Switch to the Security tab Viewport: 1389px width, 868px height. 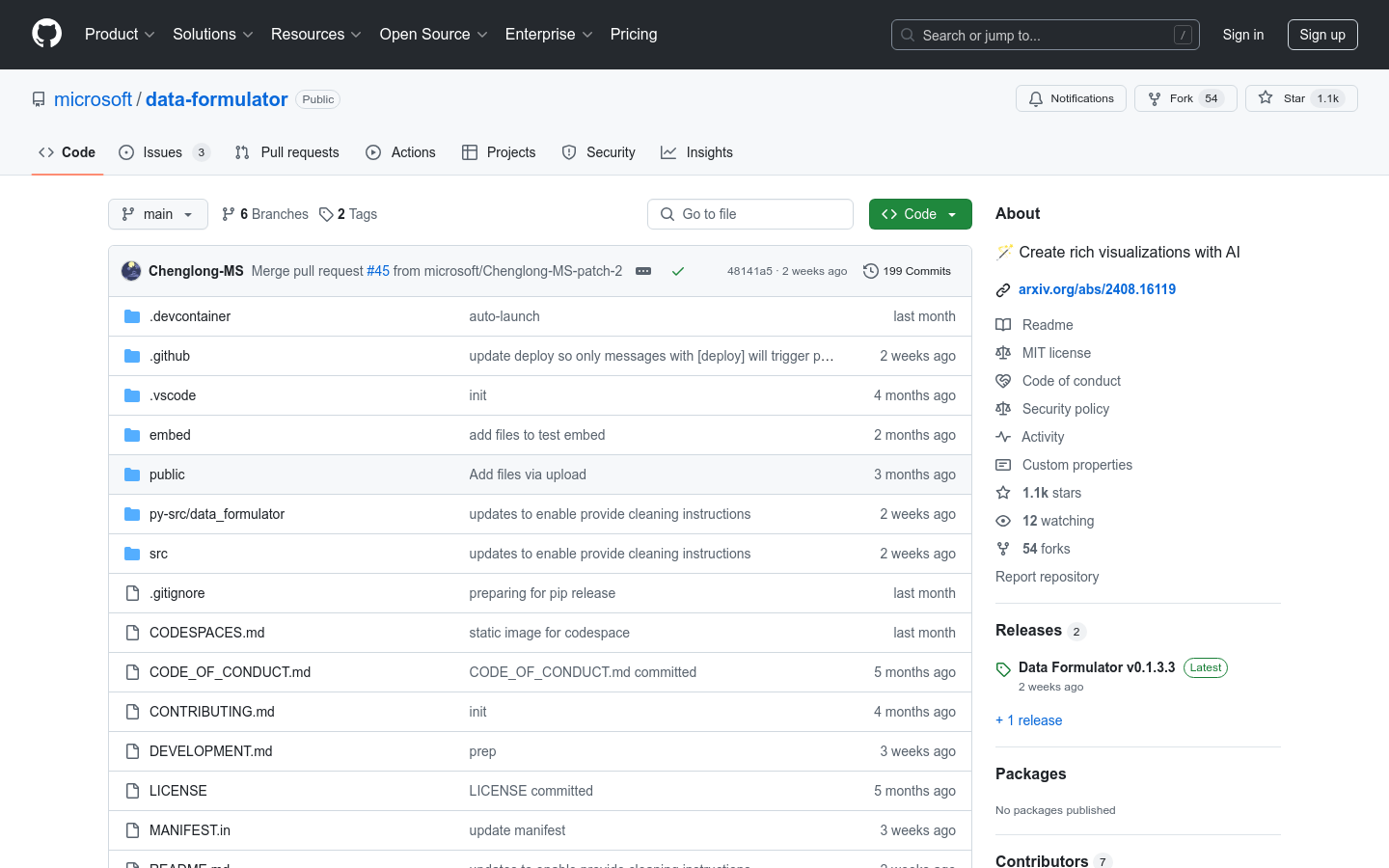tap(599, 152)
